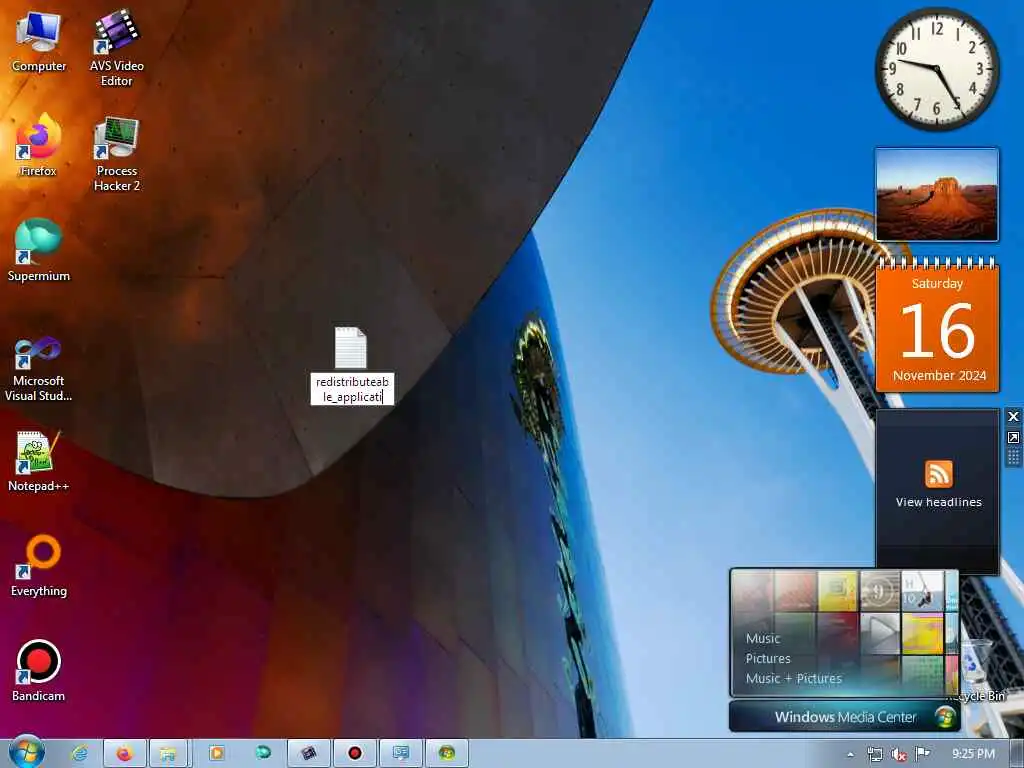Open Windows Explorer from the taskbar
The image size is (1024, 768).
point(168,754)
